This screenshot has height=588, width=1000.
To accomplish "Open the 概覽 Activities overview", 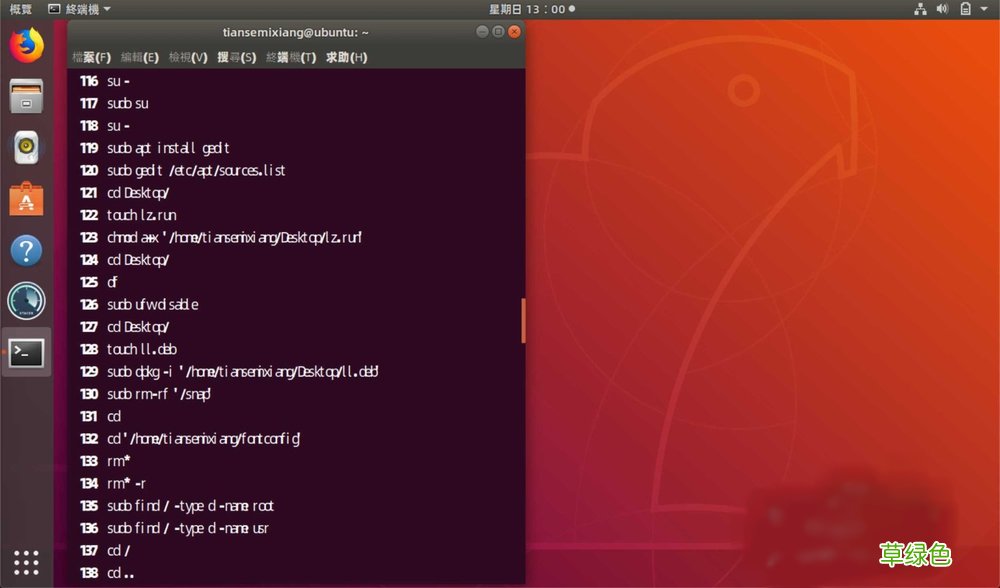I will point(18,8).
